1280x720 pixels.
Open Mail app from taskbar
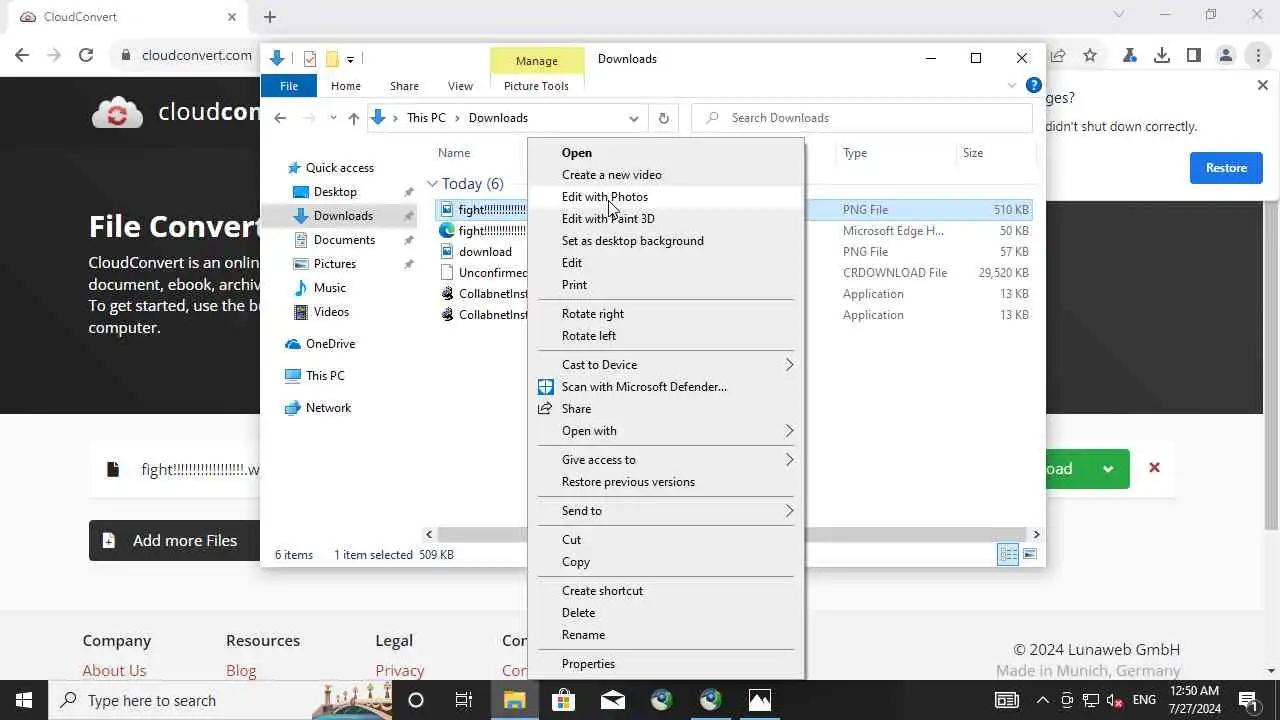[612, 700]
